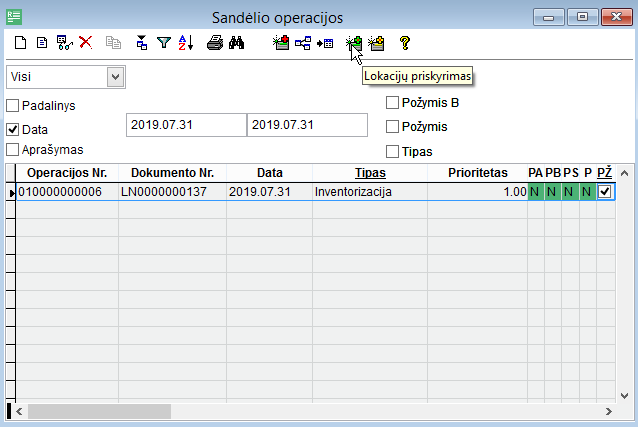
Task: Click the yellow question mark help icon
Action: point(405,43)
